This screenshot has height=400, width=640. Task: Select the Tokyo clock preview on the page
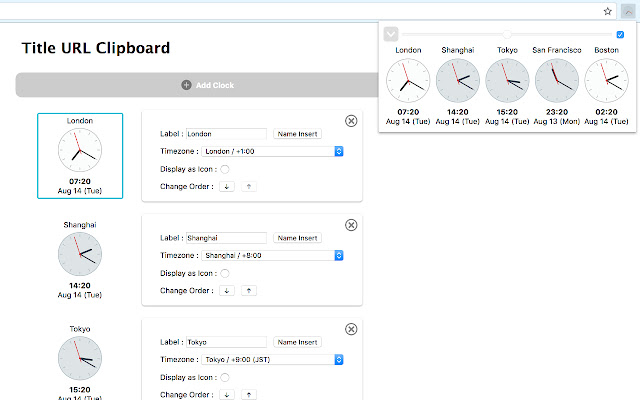click(x=80, y=358)
